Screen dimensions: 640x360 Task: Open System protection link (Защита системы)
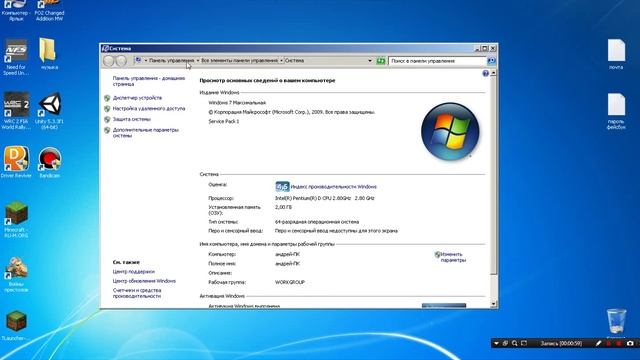[131, 119]
